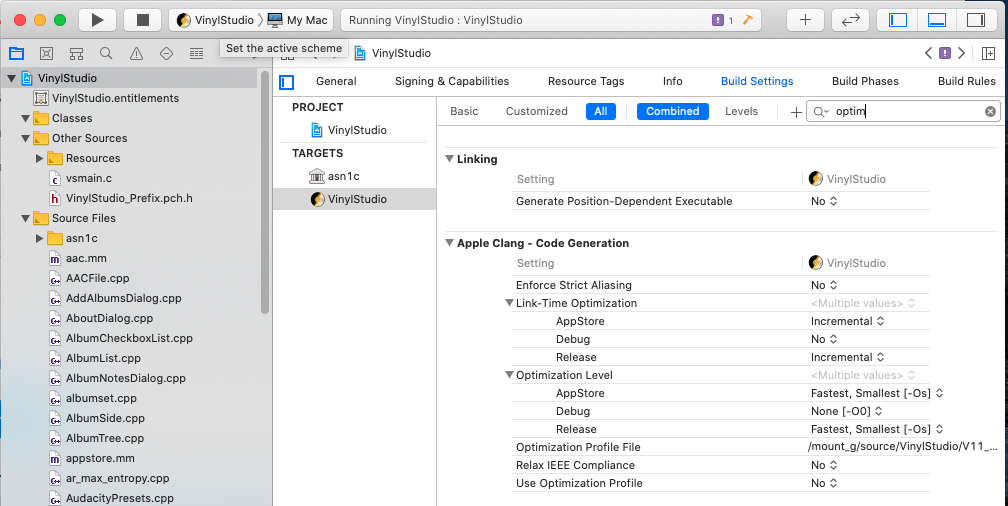Viewport: 1008px width, 506px height.
Task: Click the Stop button in toolbar
Action: [143, 20]
